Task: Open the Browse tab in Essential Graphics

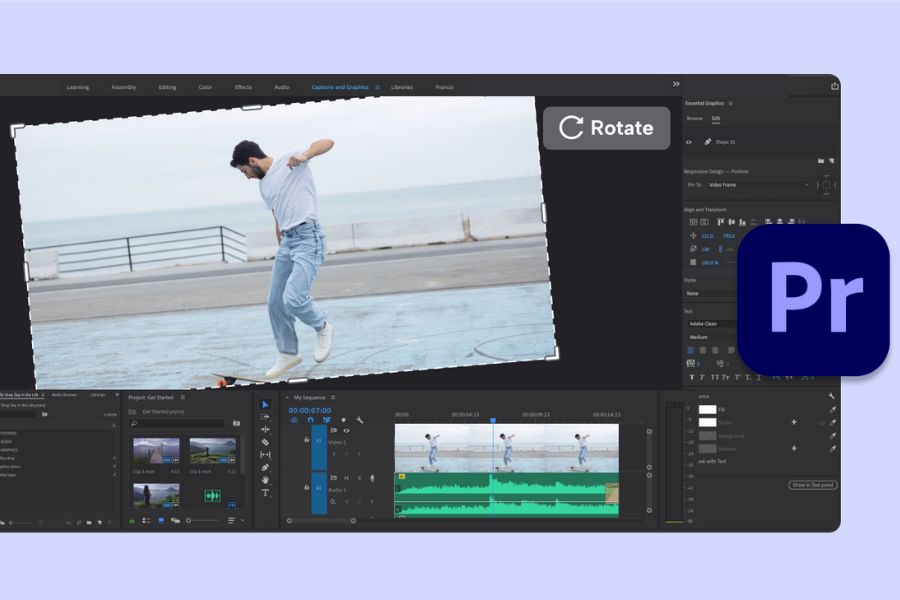Action: pos(694,118)
